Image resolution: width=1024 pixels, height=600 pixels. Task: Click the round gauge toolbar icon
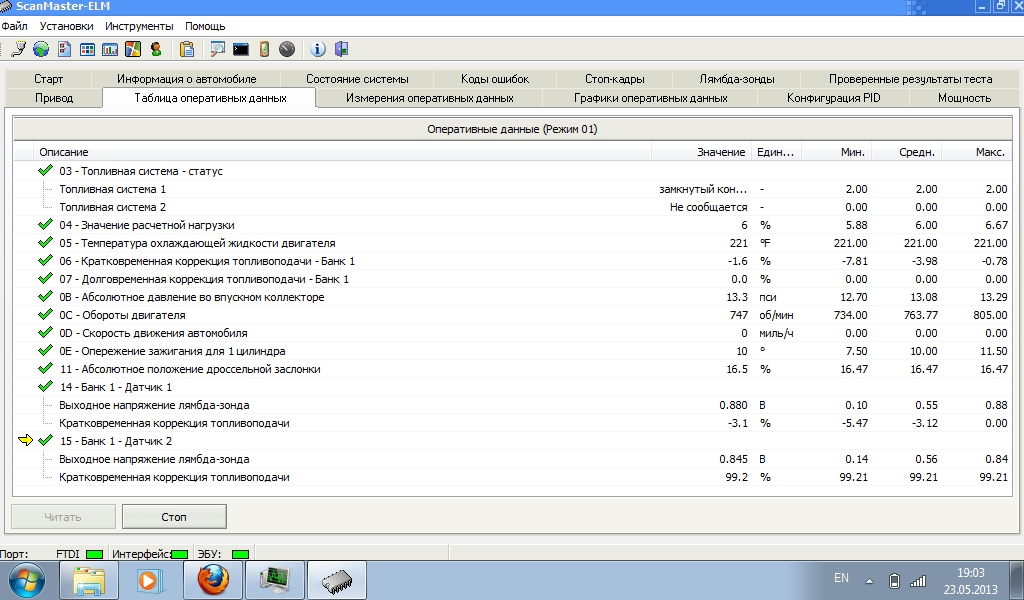click(287, 48)
